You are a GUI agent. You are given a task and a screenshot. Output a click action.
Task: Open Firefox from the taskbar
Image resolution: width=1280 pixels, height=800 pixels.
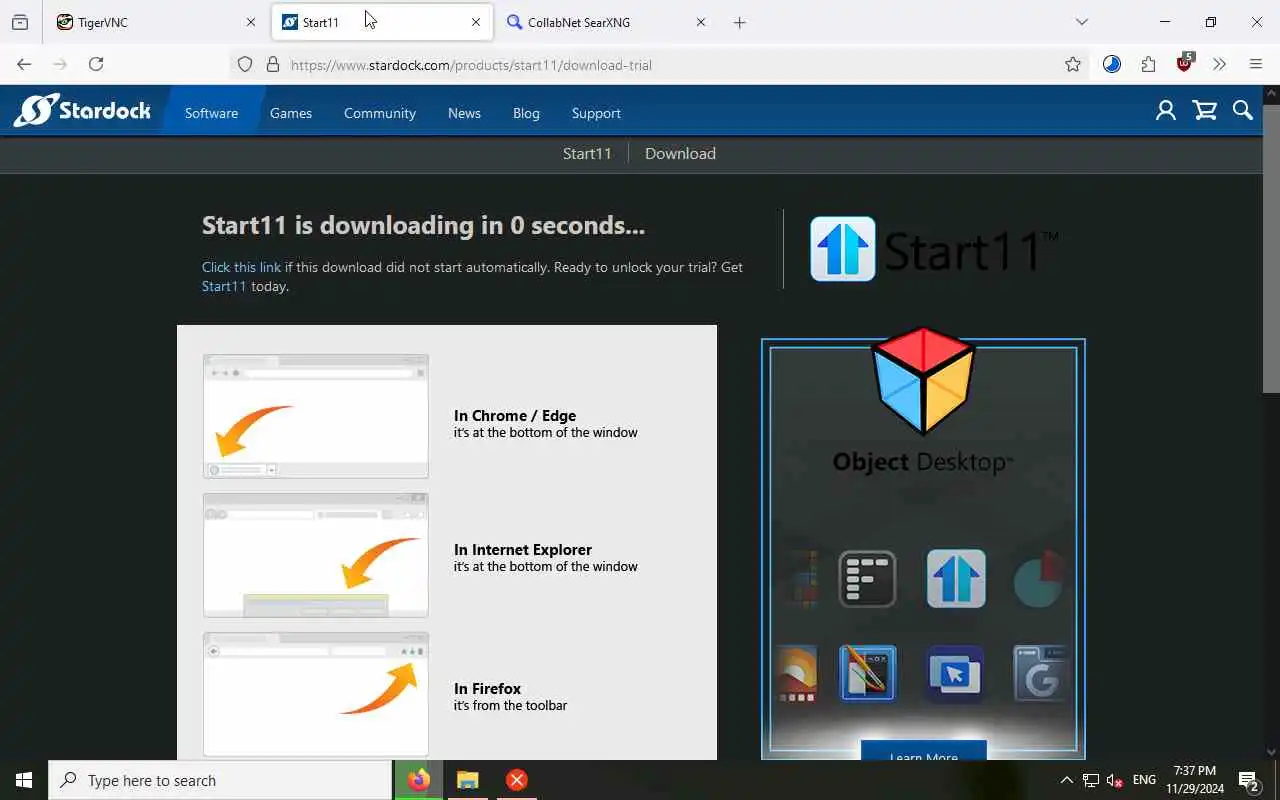419,780
